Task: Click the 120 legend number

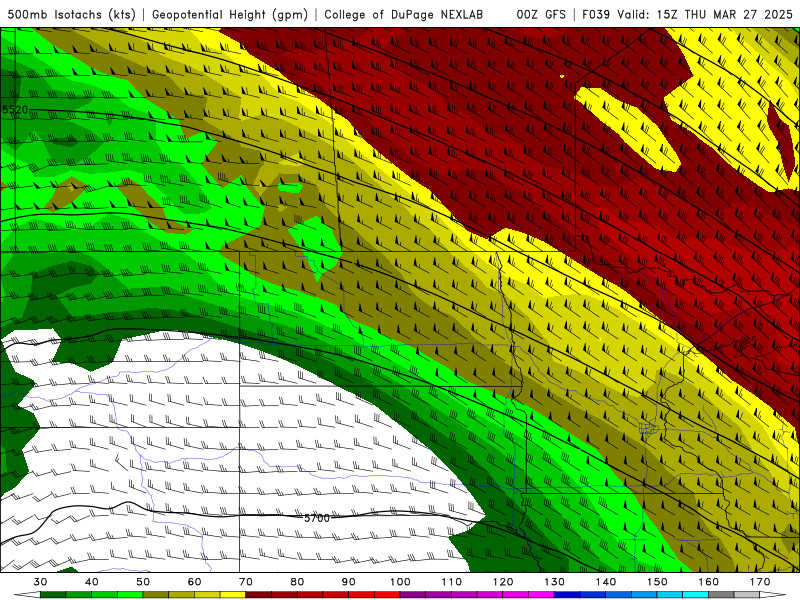Action: (503, 582)
